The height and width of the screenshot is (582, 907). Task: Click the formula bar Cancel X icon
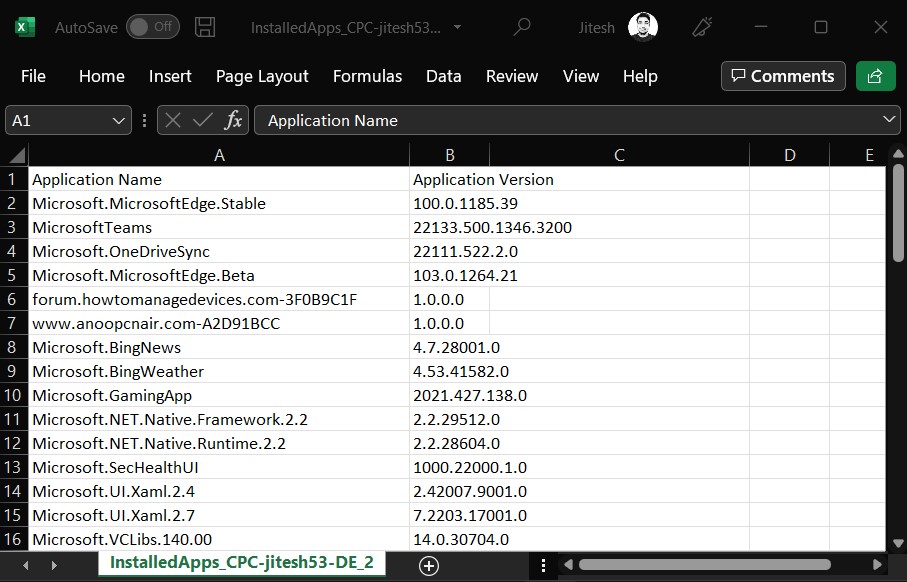[172, 120]
